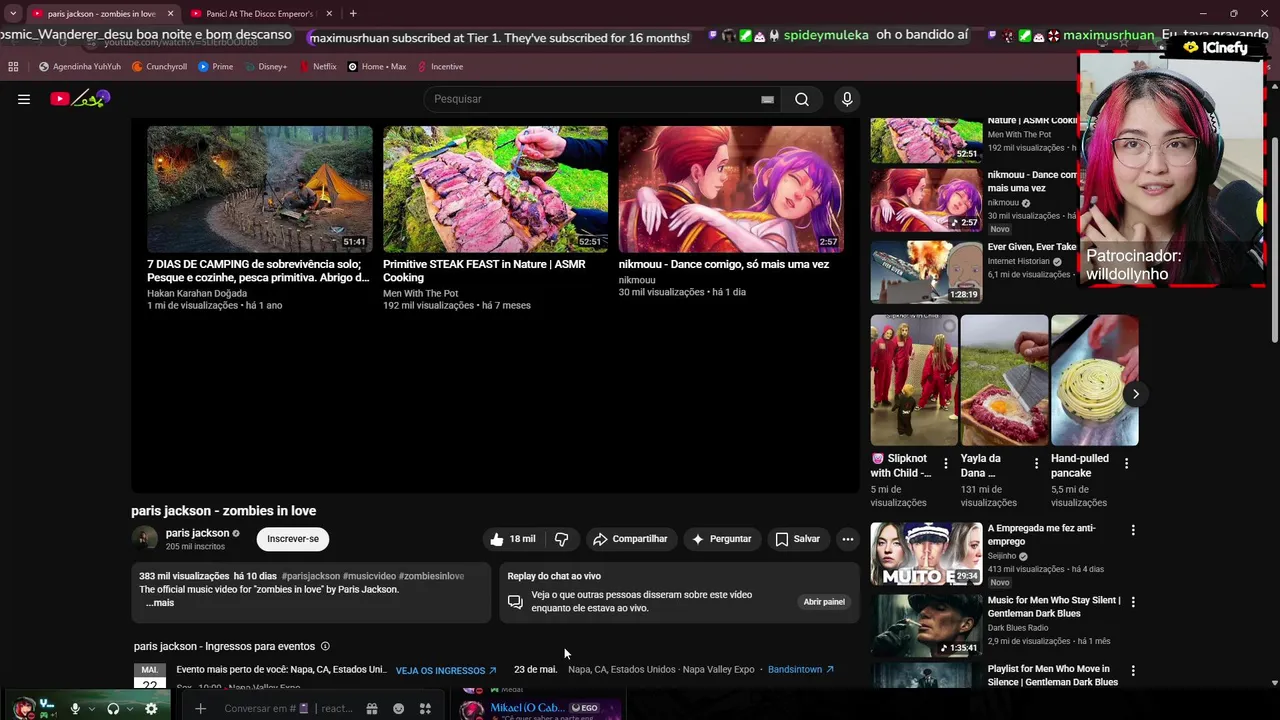Close the paris jackson browser tab
Screen dimensions: 1280x720
coord(170,14)
